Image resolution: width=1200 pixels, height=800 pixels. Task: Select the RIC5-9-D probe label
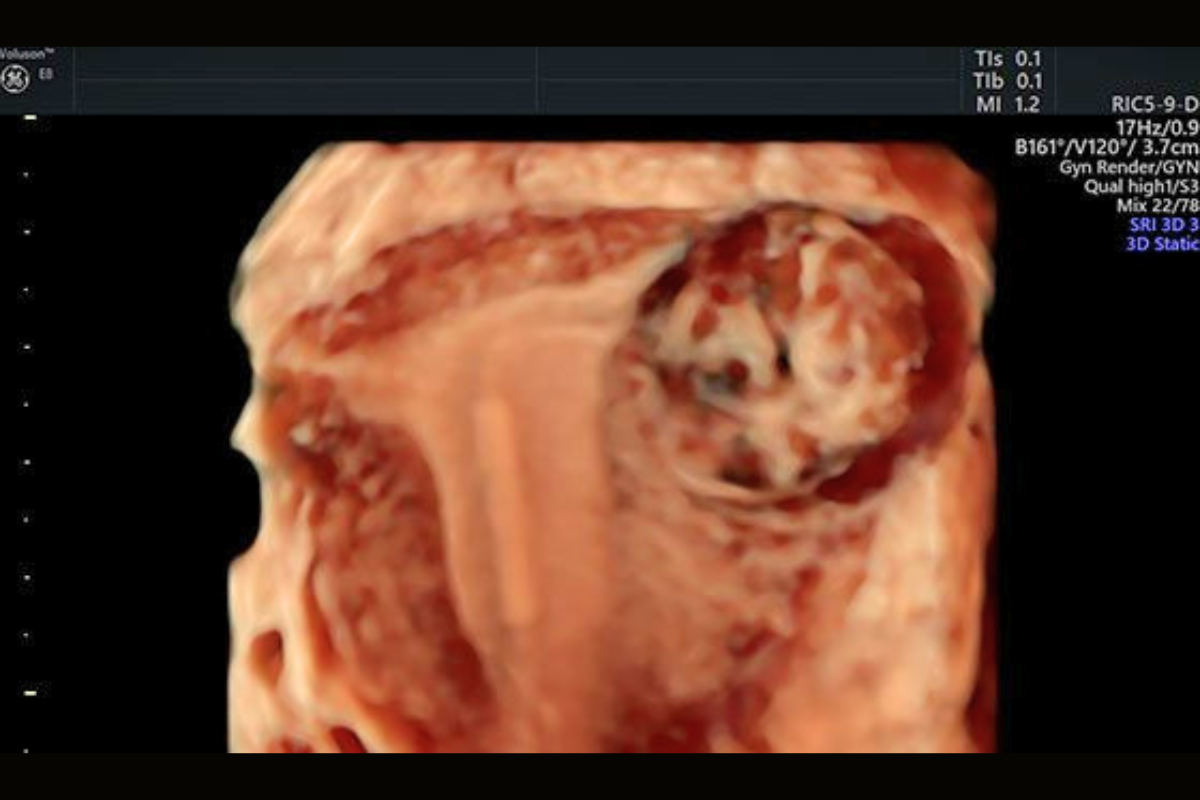(x=1155, y=104)
